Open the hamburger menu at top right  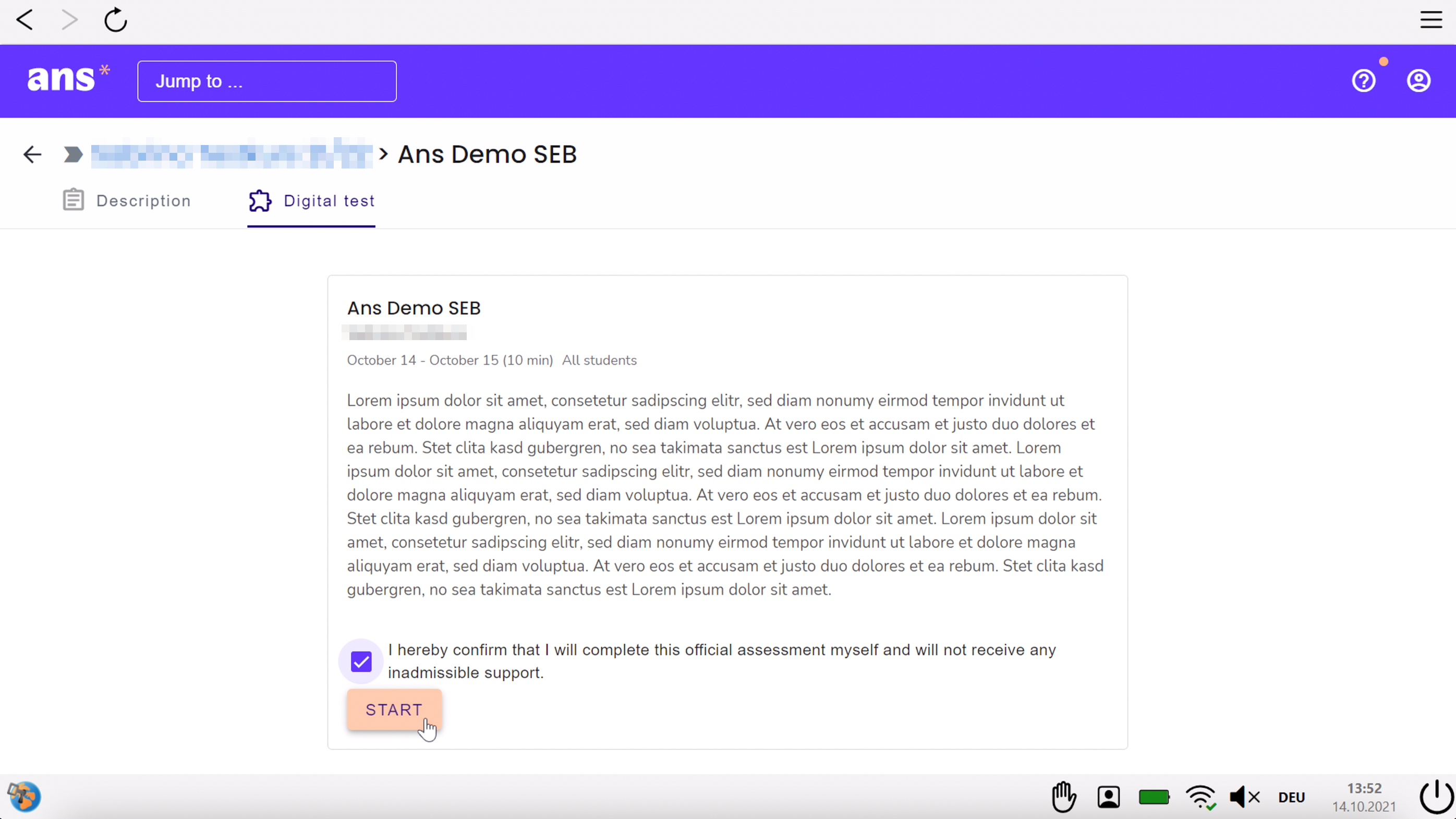[x=1430, y=20]
